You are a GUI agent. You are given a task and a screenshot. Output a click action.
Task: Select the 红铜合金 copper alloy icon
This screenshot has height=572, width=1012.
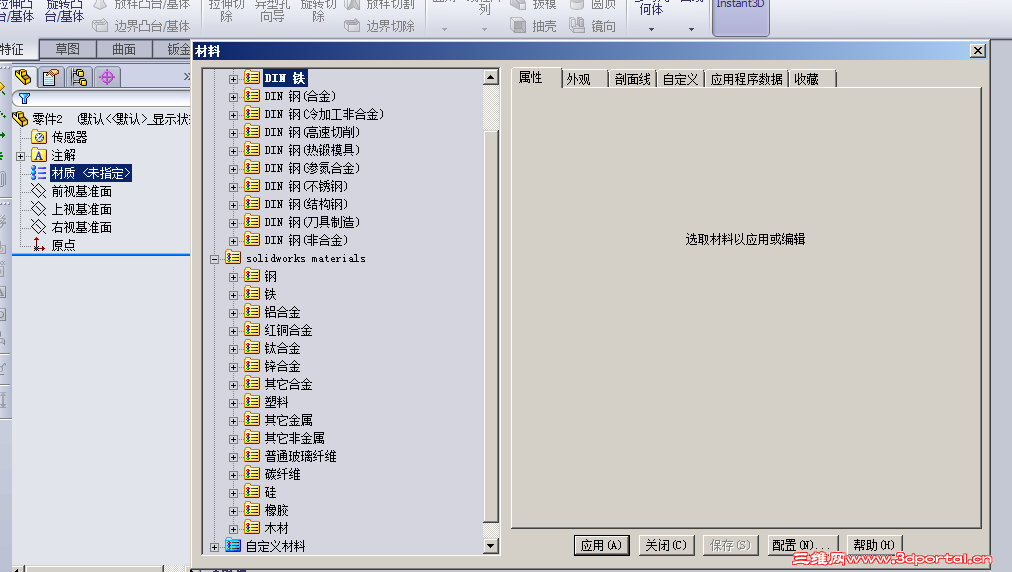click(252, 330)
